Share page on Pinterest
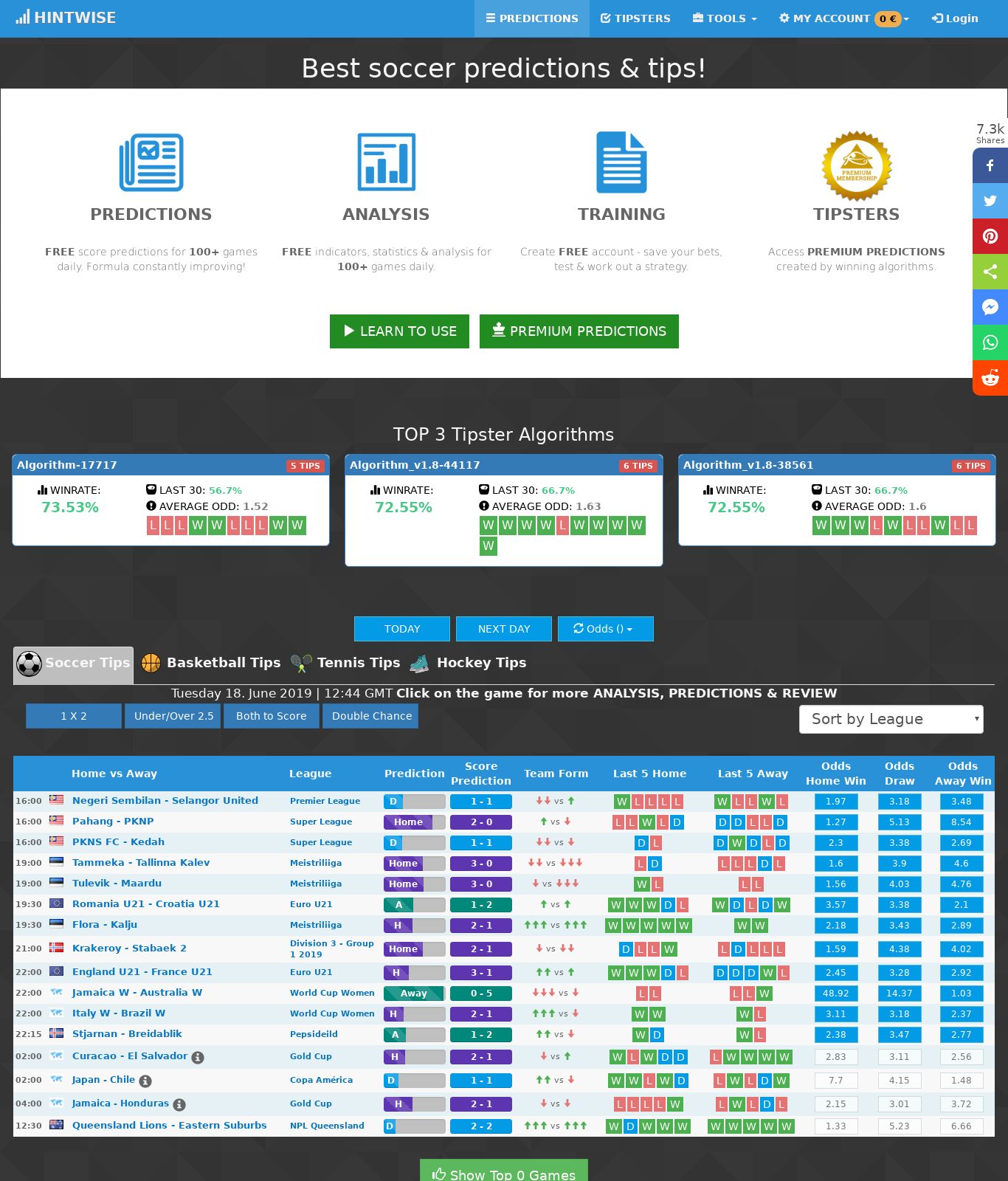The image size is (1008, 1181). 990,236
